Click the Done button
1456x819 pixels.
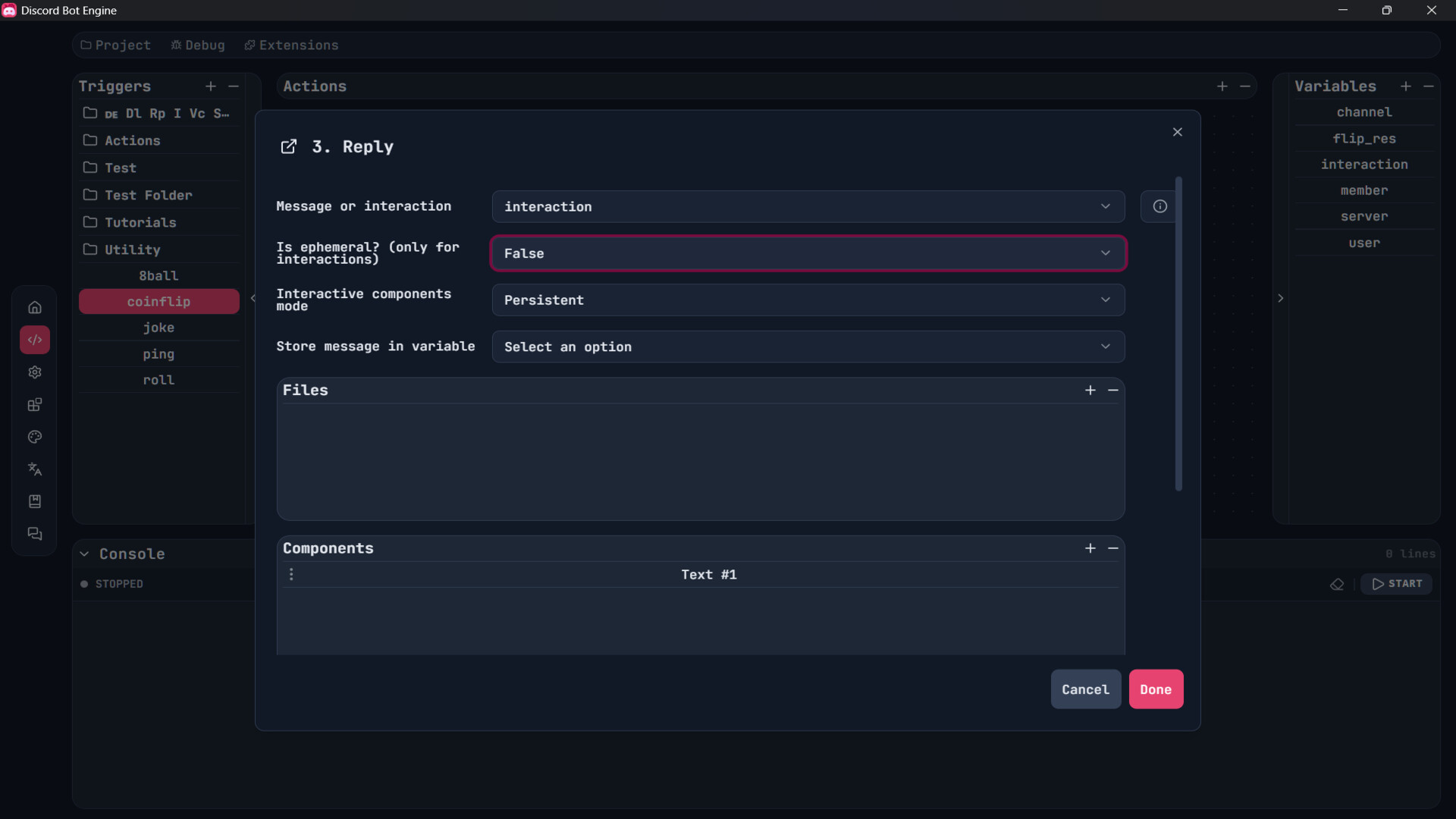1156,689
